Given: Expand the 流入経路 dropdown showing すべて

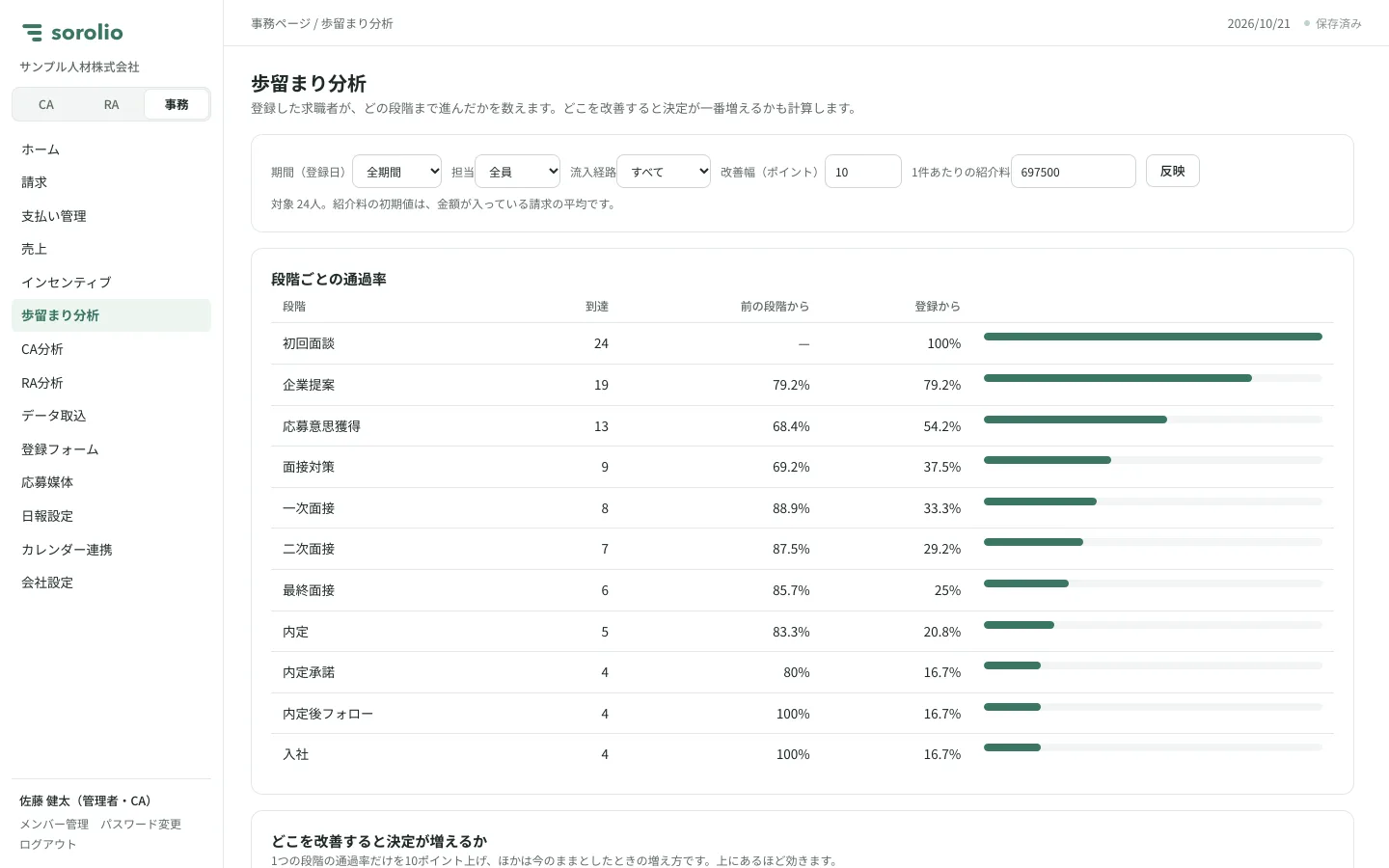Looking at the screenshot, I should [x=664, y=172].
